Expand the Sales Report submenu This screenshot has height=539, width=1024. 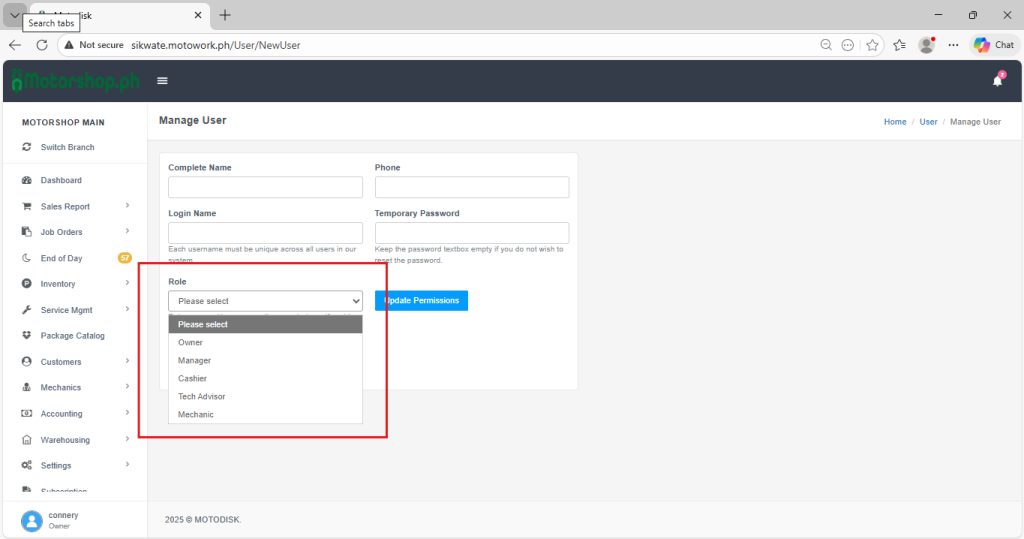coord(127,206)
